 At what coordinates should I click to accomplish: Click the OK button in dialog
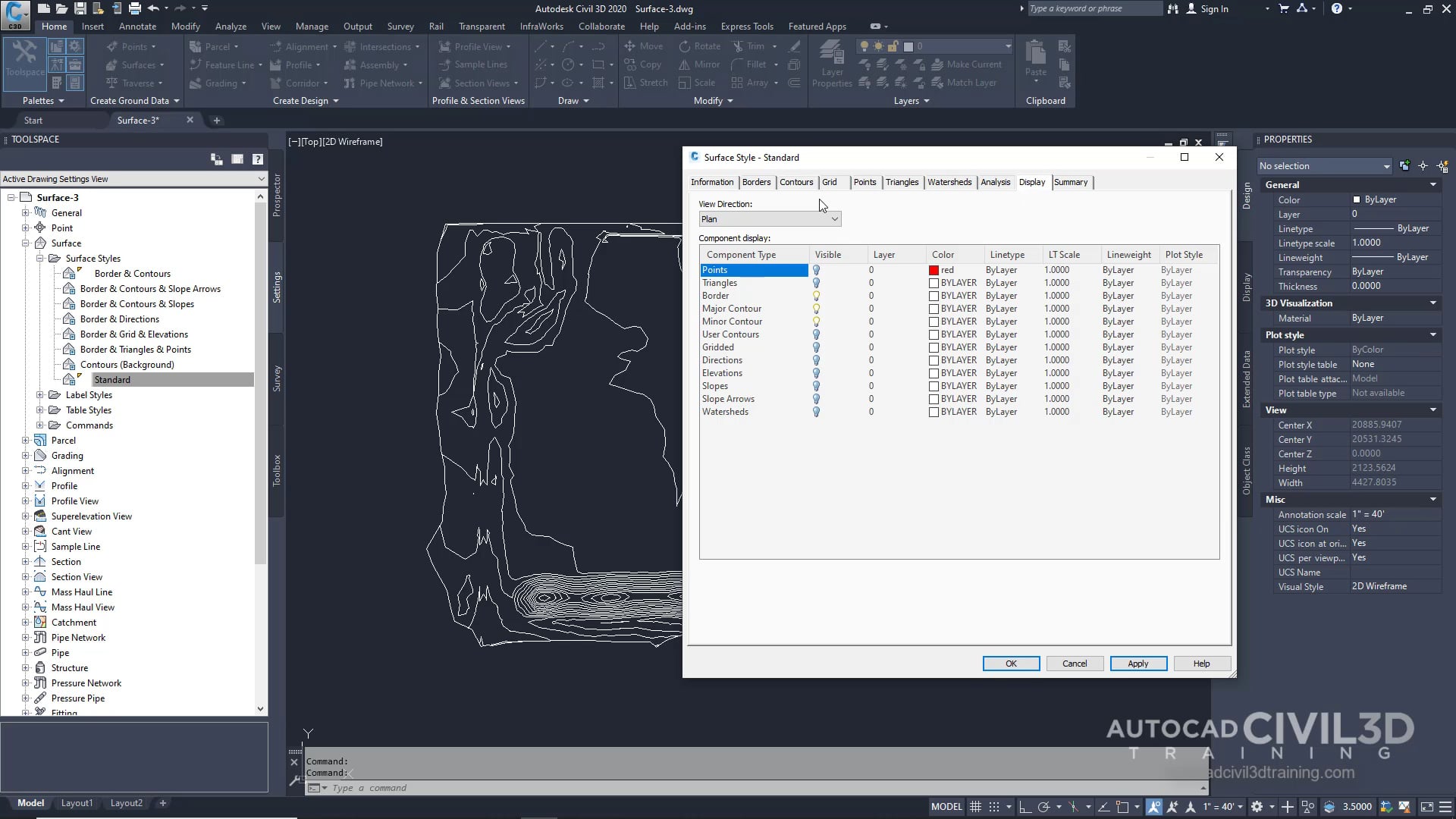coord(1011,664)
